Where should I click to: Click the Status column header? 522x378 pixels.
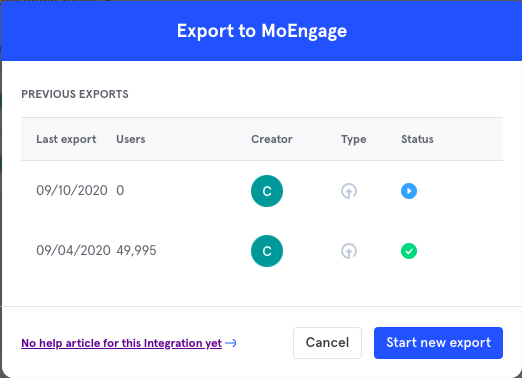pos(417,139)
